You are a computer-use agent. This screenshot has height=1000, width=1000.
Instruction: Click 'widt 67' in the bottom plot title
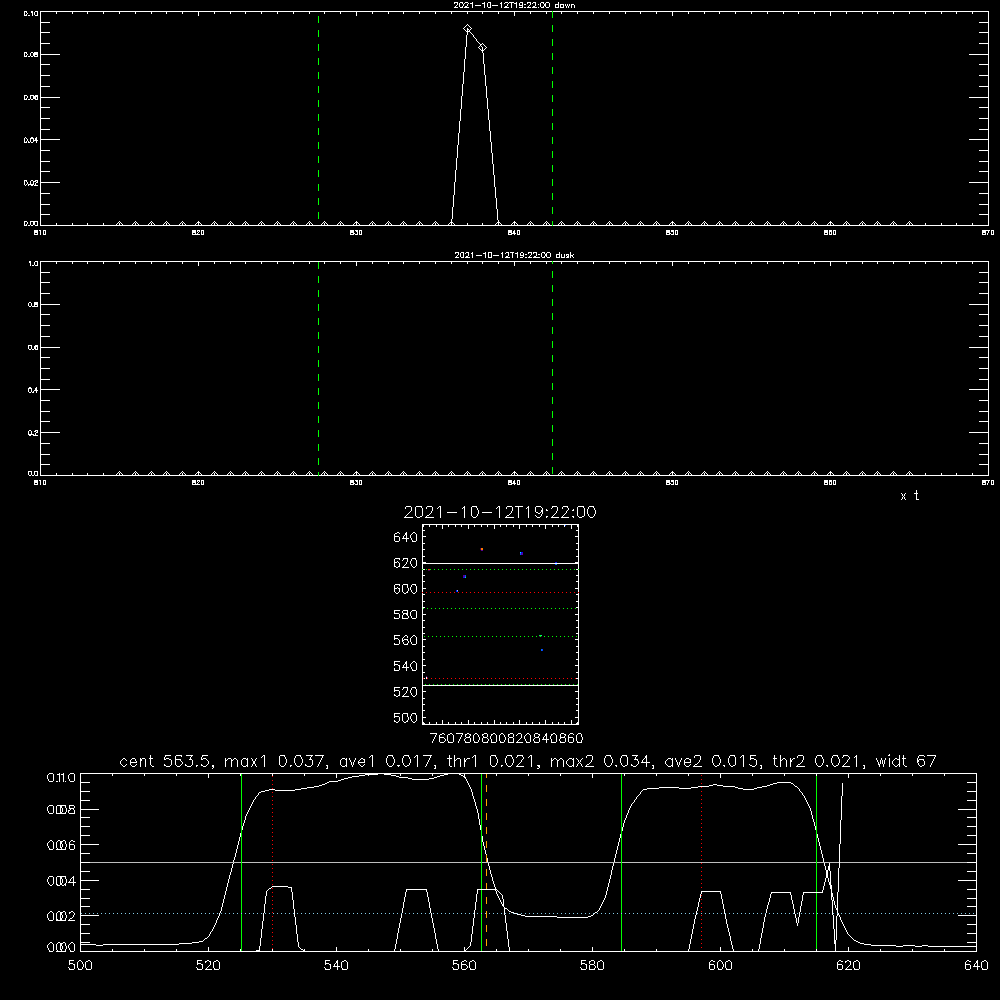906,761
